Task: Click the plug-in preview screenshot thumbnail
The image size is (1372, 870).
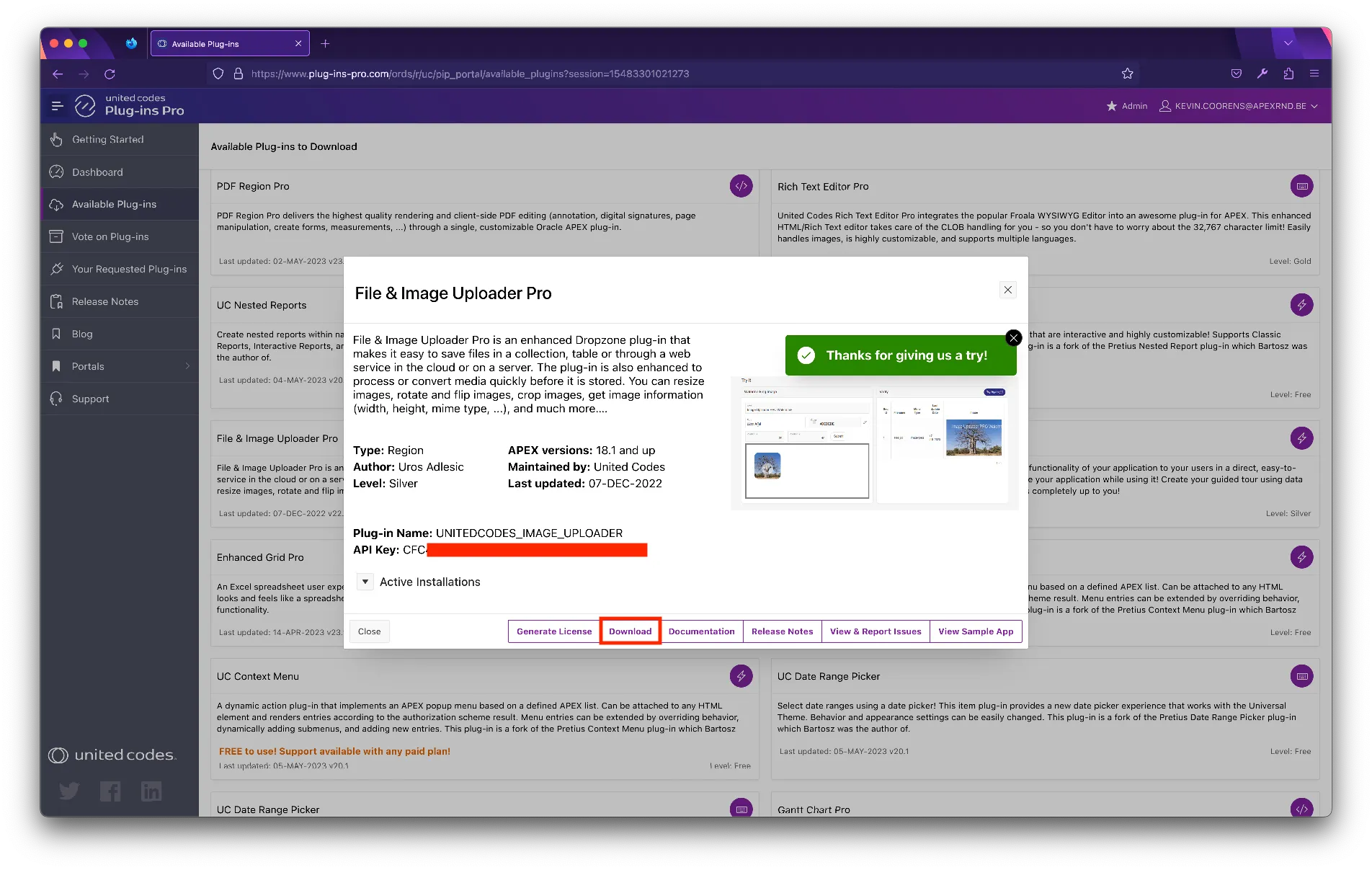Action: click(874, 442)
